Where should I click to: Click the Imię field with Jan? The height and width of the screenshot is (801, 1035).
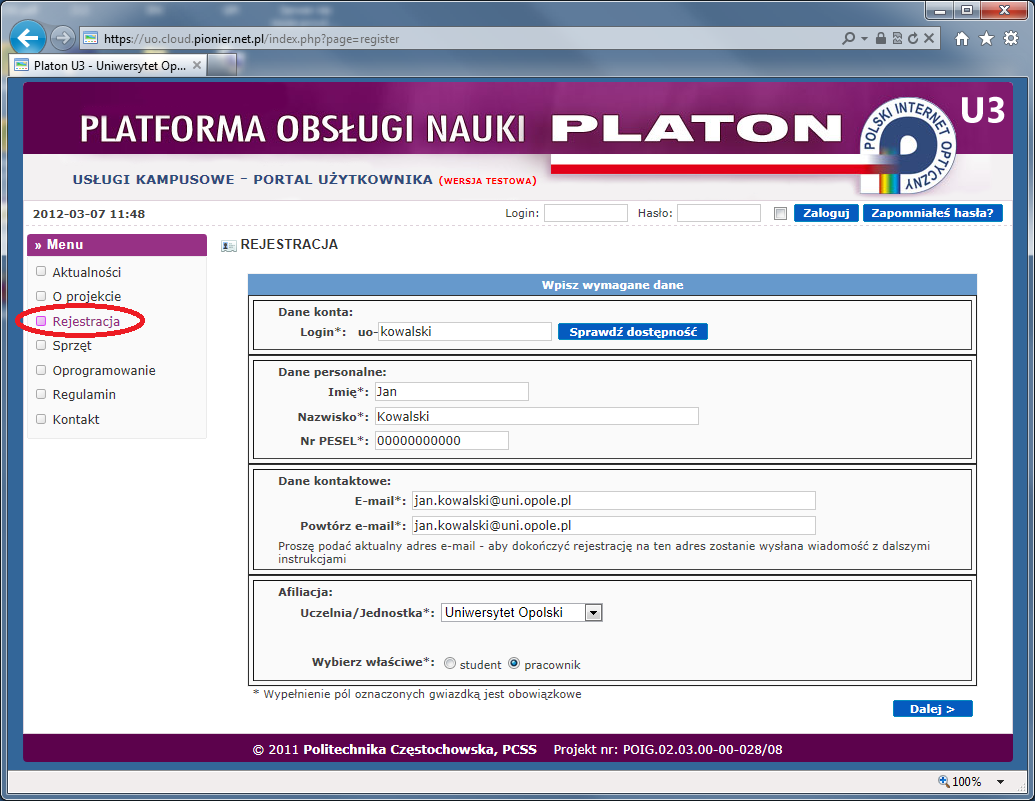pos(451,392)
